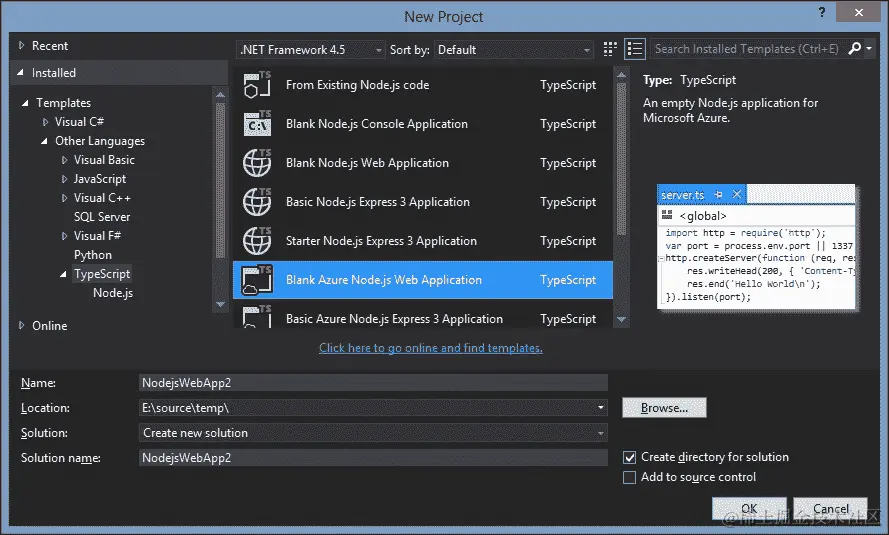Select Blank Node.js Console Application template
The width and height of the screenshot is (889, 535).
coord(423,124)
